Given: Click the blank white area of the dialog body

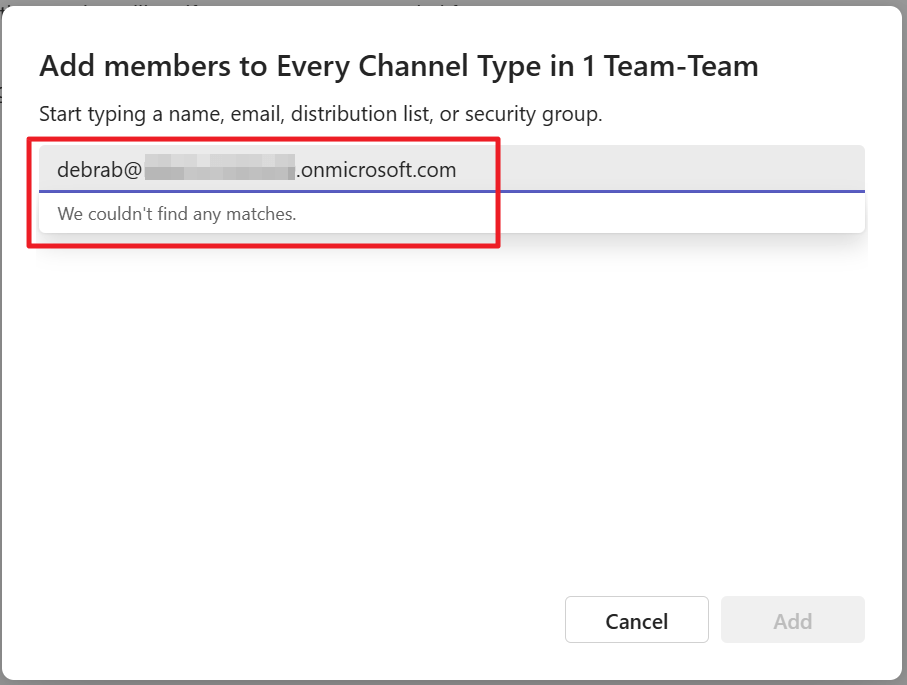Looking at the screenshot, I should point(450,420).
